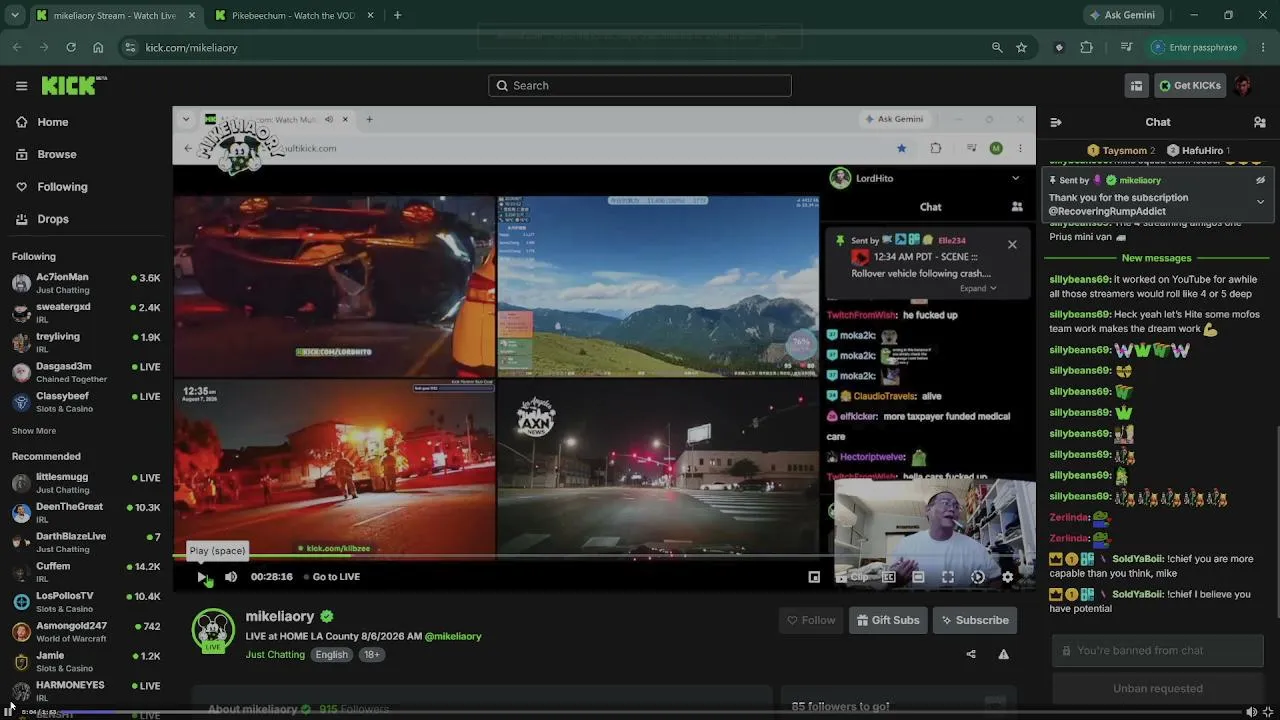Open sweatergxd channel in sidebar
The width and height of the screenshot is (1280, 720).
[x=86, y=313]
